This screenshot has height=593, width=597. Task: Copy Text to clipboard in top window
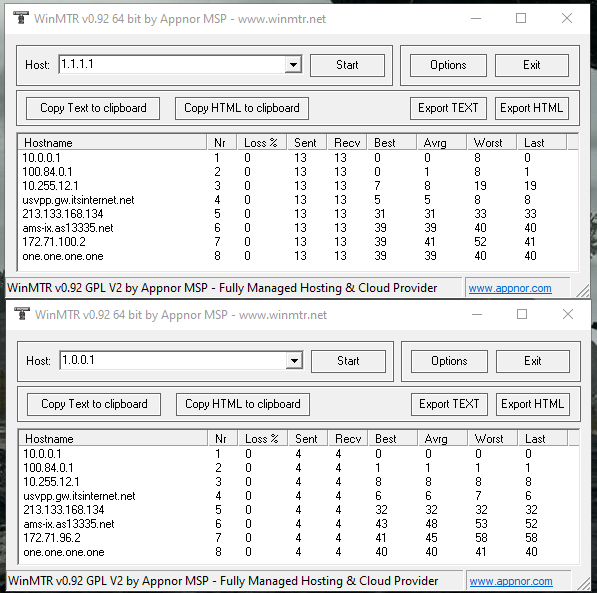[93, 108]
